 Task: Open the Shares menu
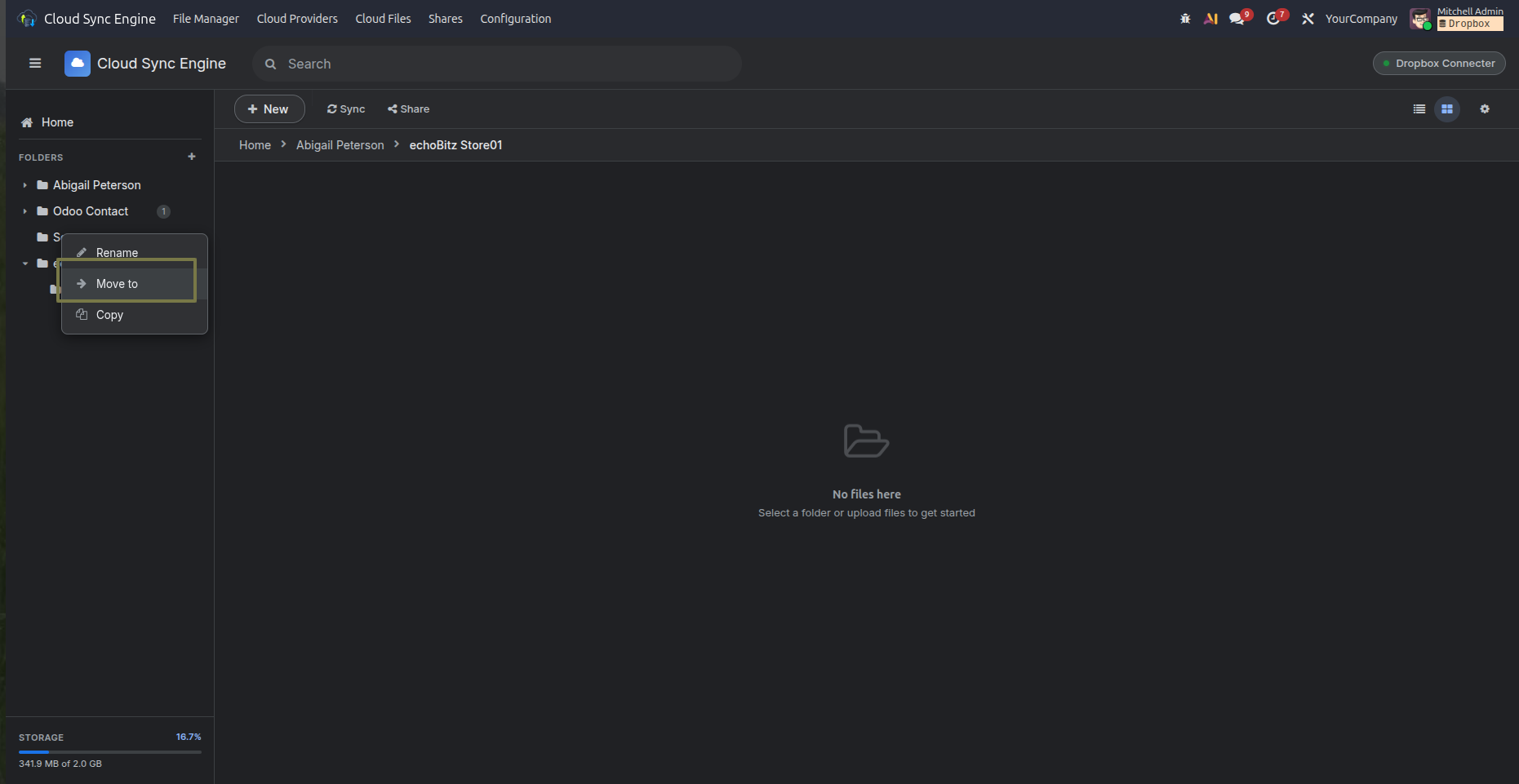pos(446,19)
